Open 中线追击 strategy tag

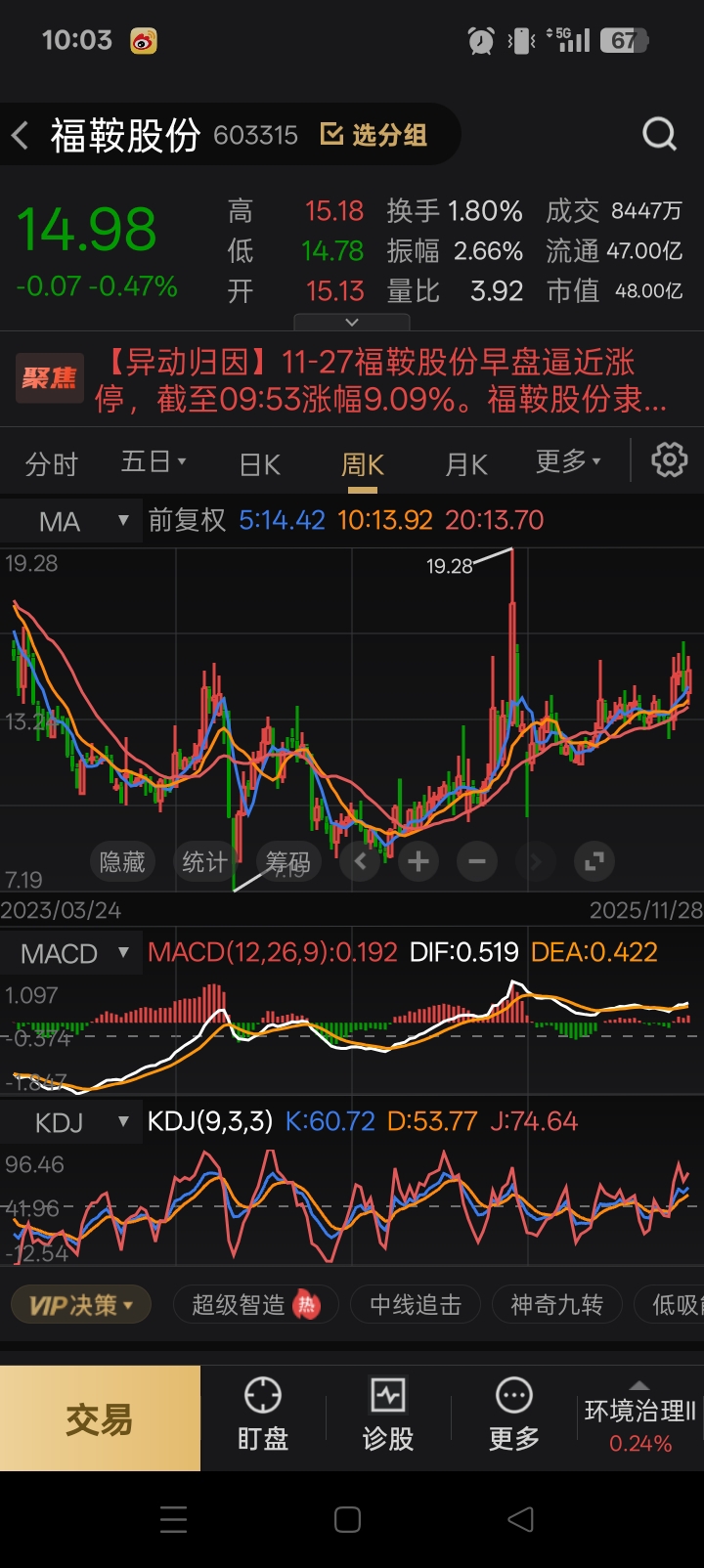pos(416,1305)
